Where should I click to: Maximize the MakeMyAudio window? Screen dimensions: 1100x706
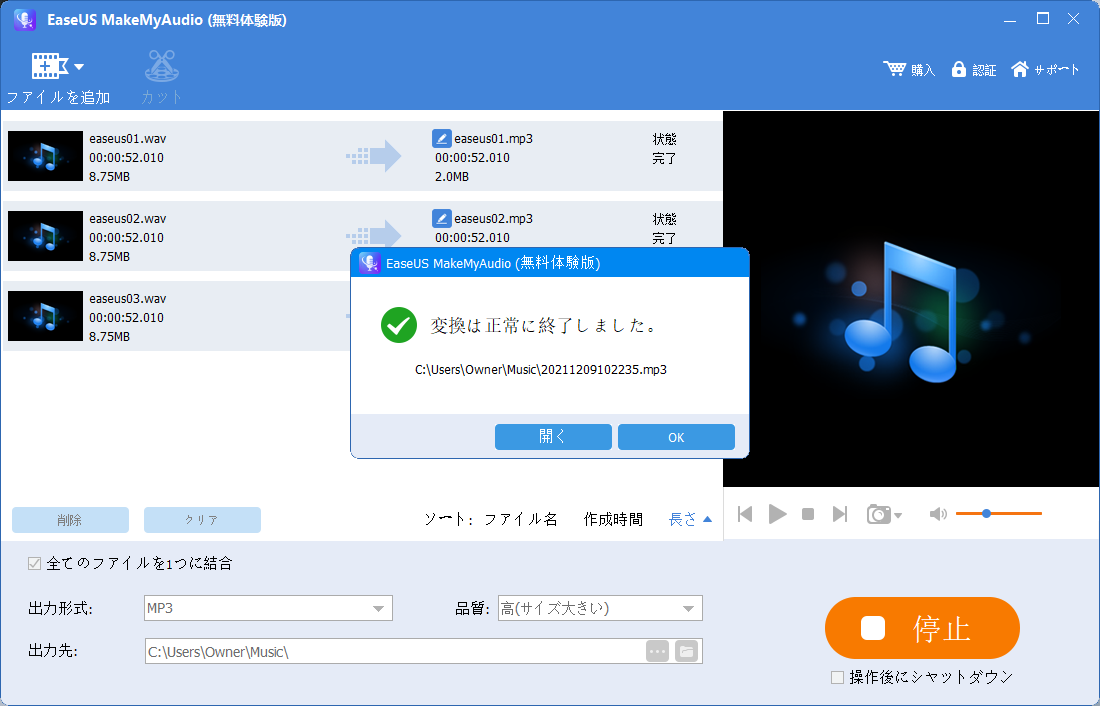pyautogui.click(x=1042, y=19)
